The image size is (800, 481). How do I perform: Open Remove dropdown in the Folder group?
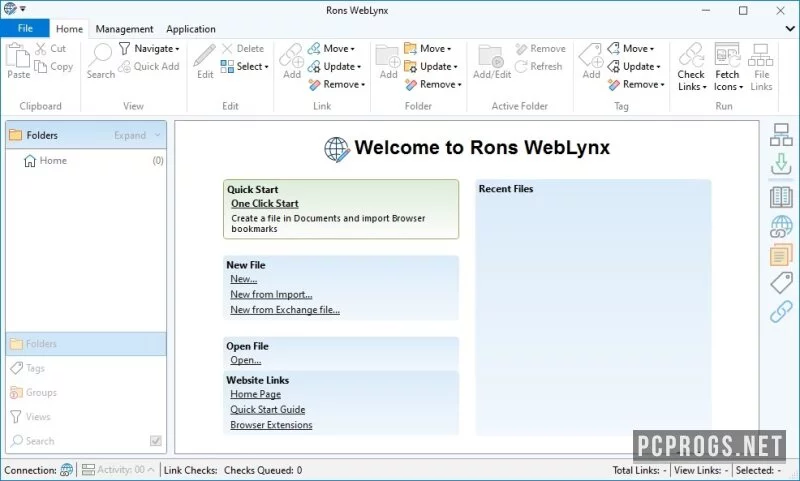click(x=433, y=84)
